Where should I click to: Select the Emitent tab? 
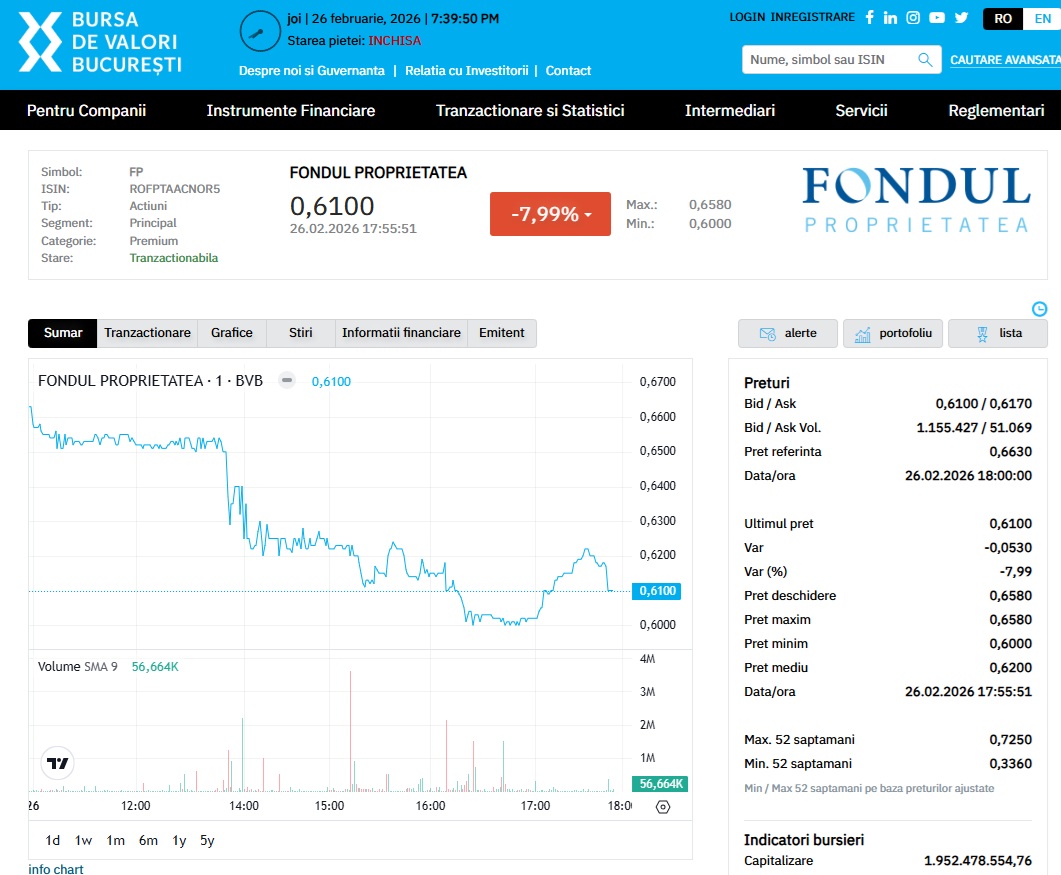click(501, 333)
